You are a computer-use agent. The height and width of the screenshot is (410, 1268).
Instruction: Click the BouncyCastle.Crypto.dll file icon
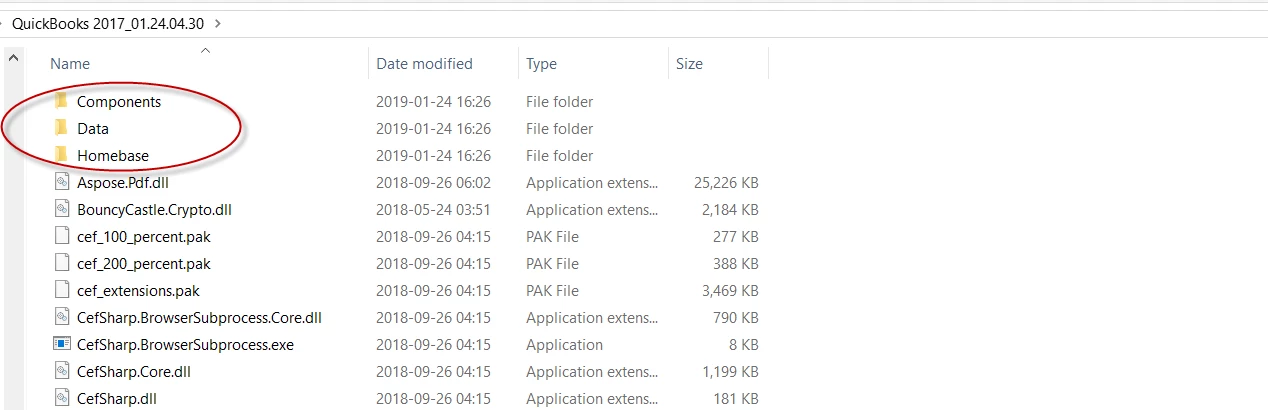tap(61, 209)
